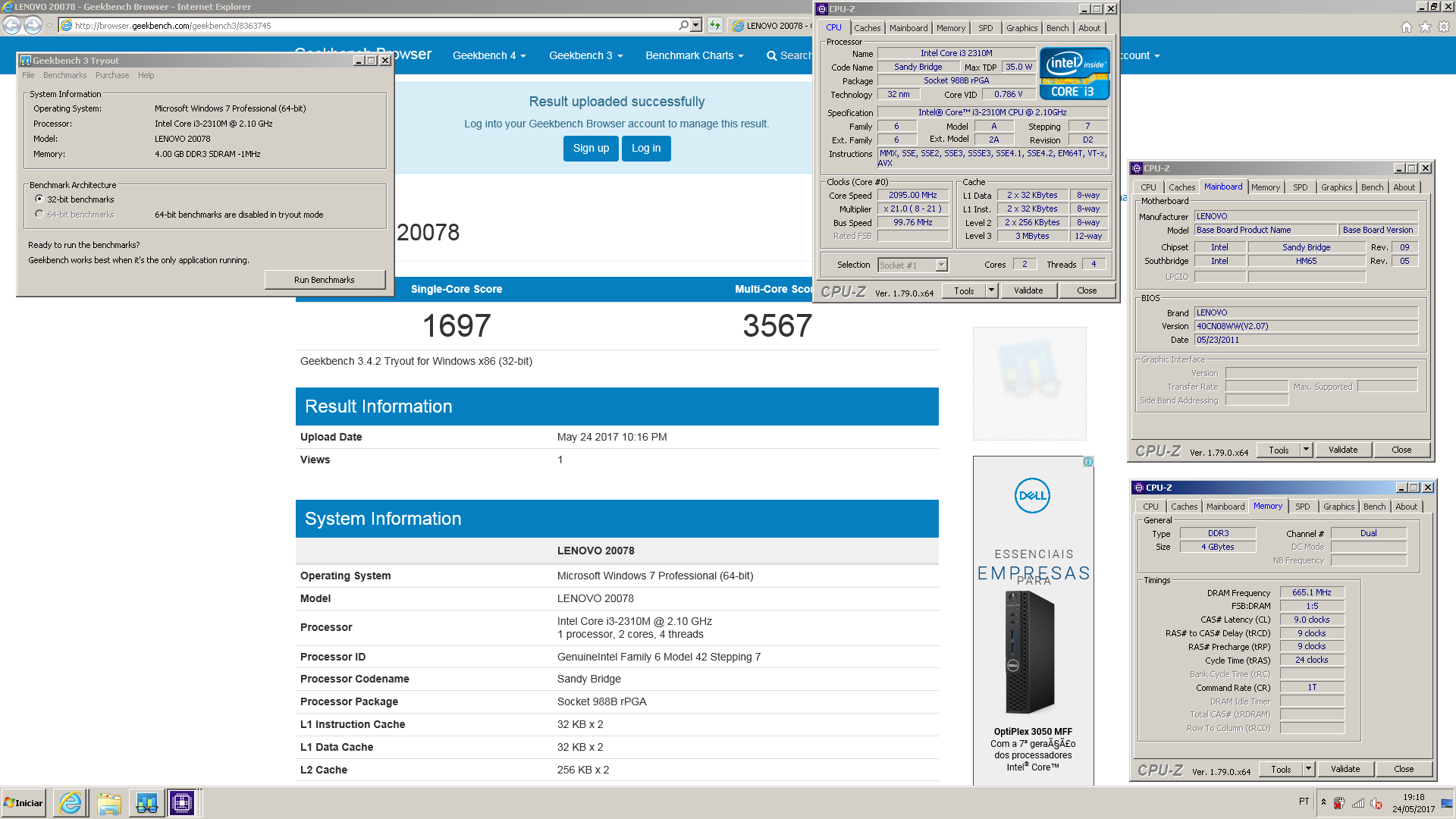Select the LENOVO 20078 browser tab
The width and height of the screenshot is (1456, 819).
coord(772,25)
